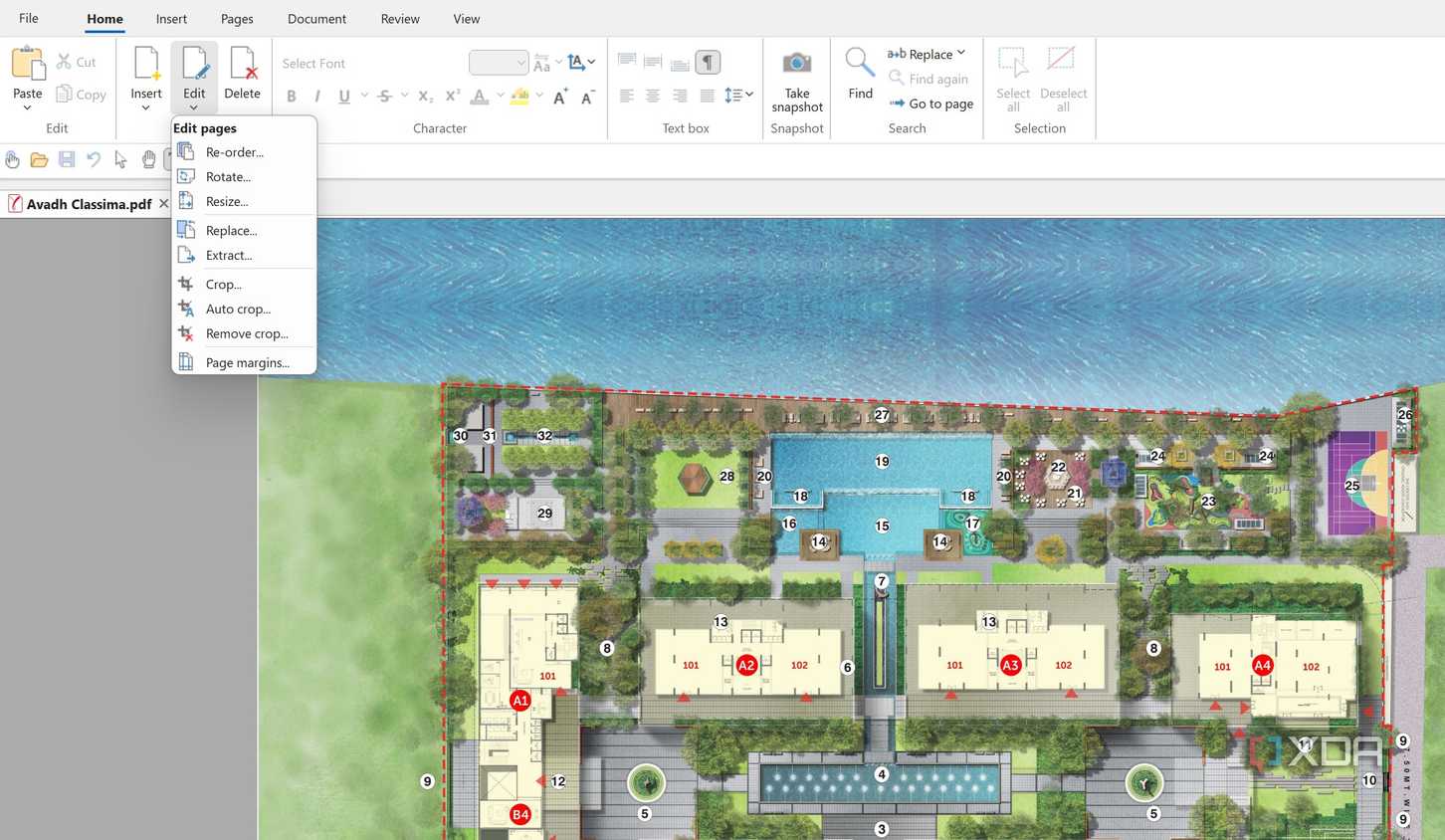Click the Paste clipboard icon
The width and height of the screenshot is (1445, 840).
(28, 64)
